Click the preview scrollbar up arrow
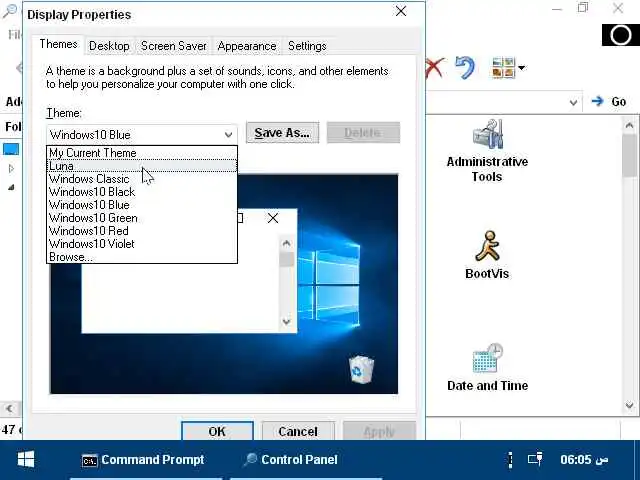The image size is (640, 480). (287, 244)
